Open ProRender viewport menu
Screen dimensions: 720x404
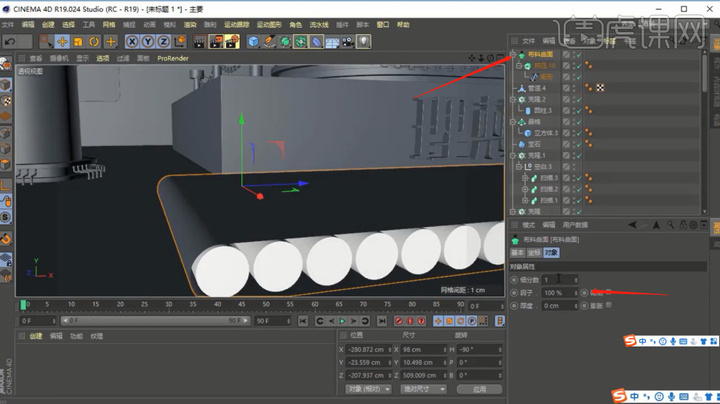173,58
